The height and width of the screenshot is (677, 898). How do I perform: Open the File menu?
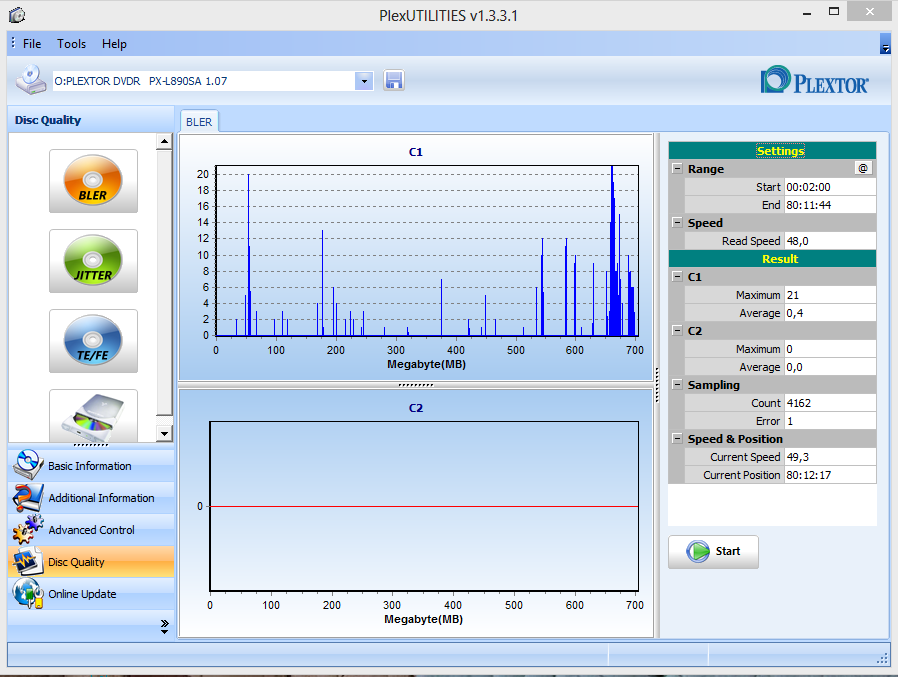(32, 44)
